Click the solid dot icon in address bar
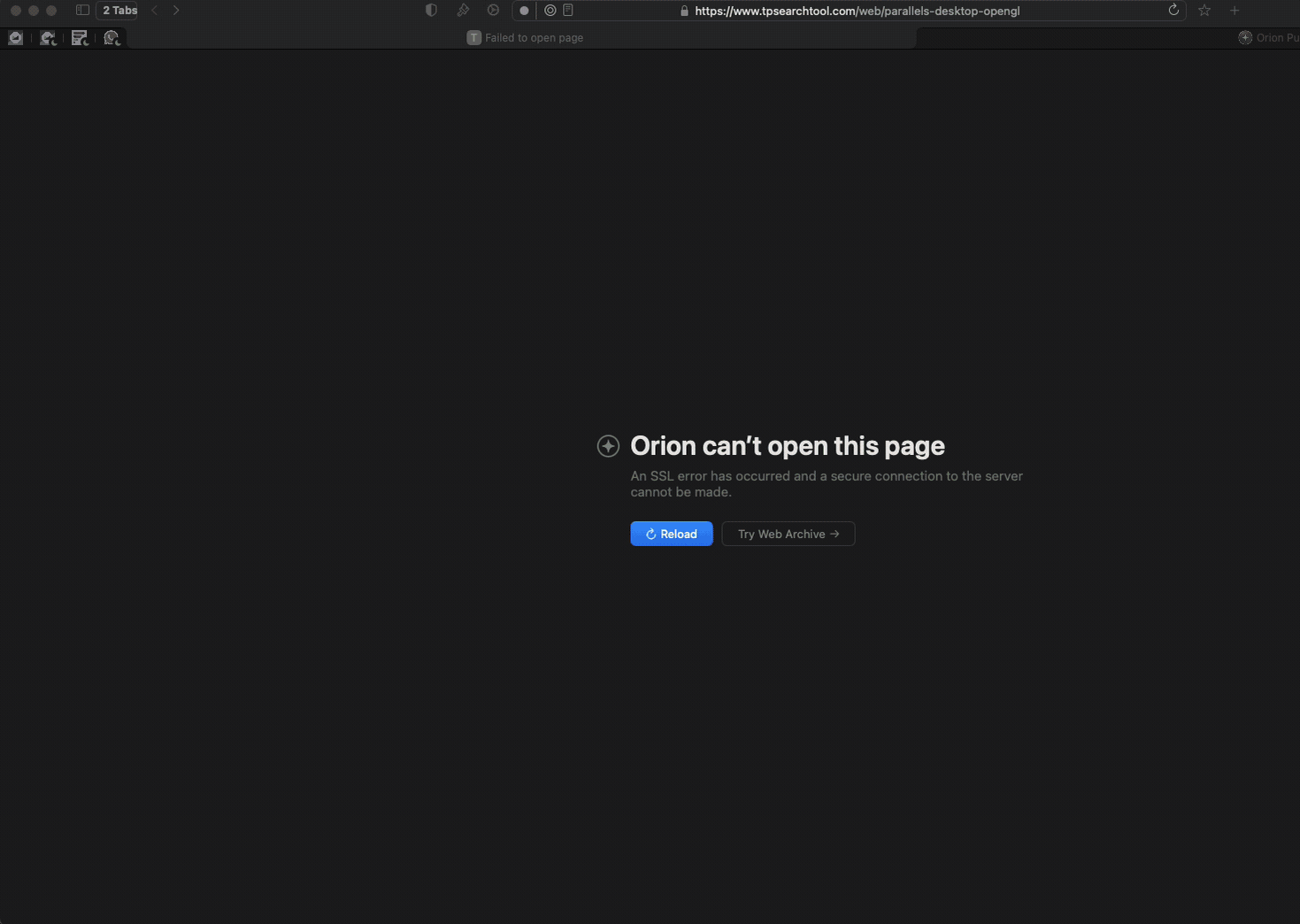The width and height of the screenshot is (1300, 924). click(x=524, y=11)
